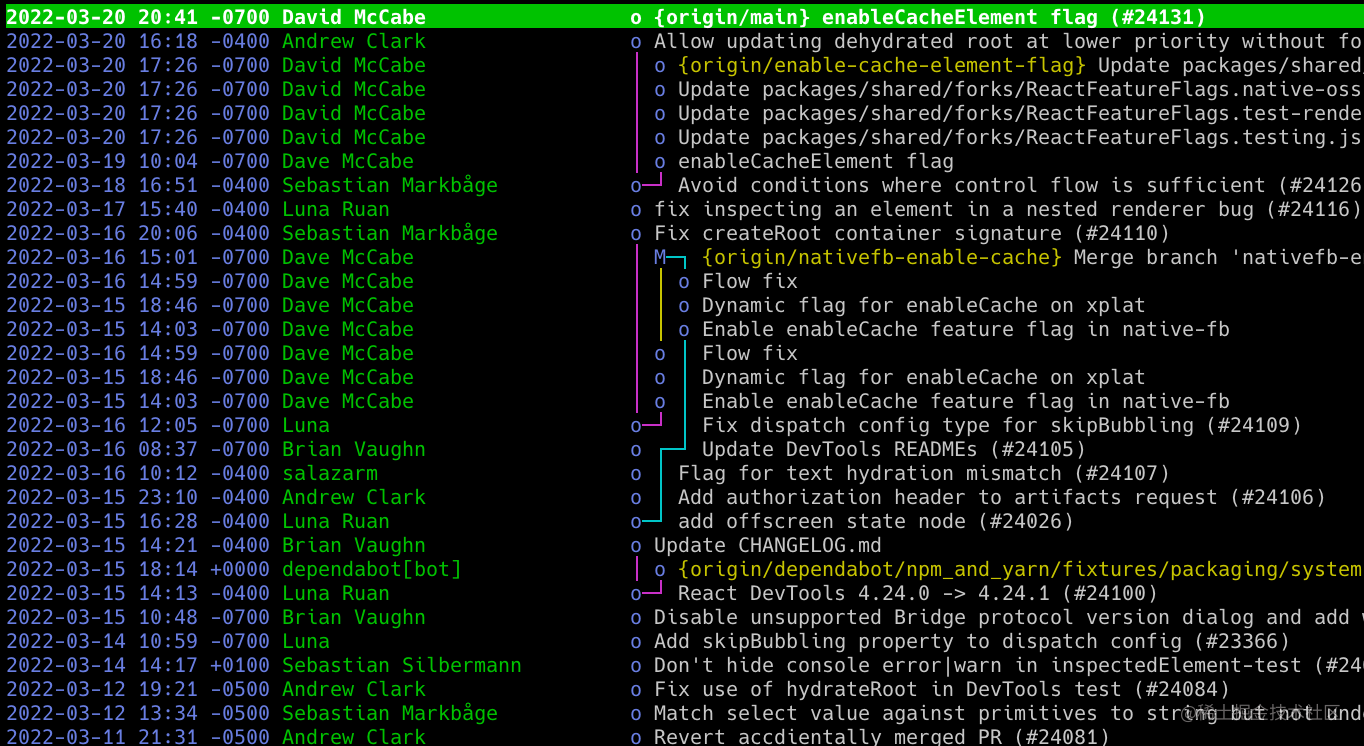Click 'Disable unsupported Bridge protocol version dialog' commit
Image resolution: width=1364 pixels, height=746 pixels.
point(1008,617)
